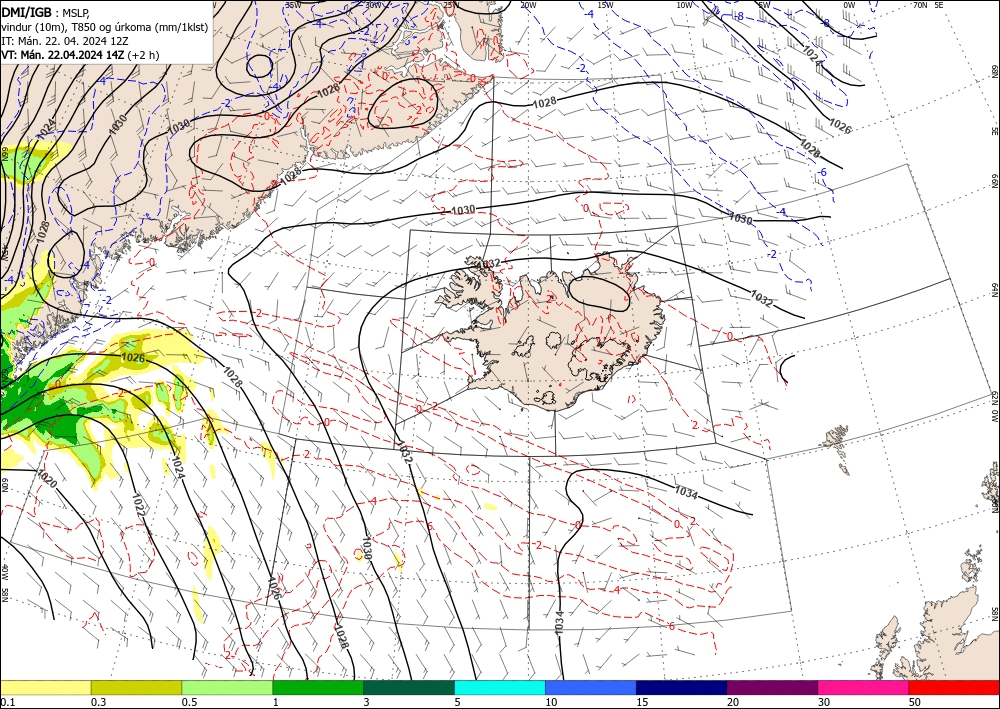Screen dimensions: 1000x709
Task: Click the '30W' longitude label
Action: (x=374, y=4)
